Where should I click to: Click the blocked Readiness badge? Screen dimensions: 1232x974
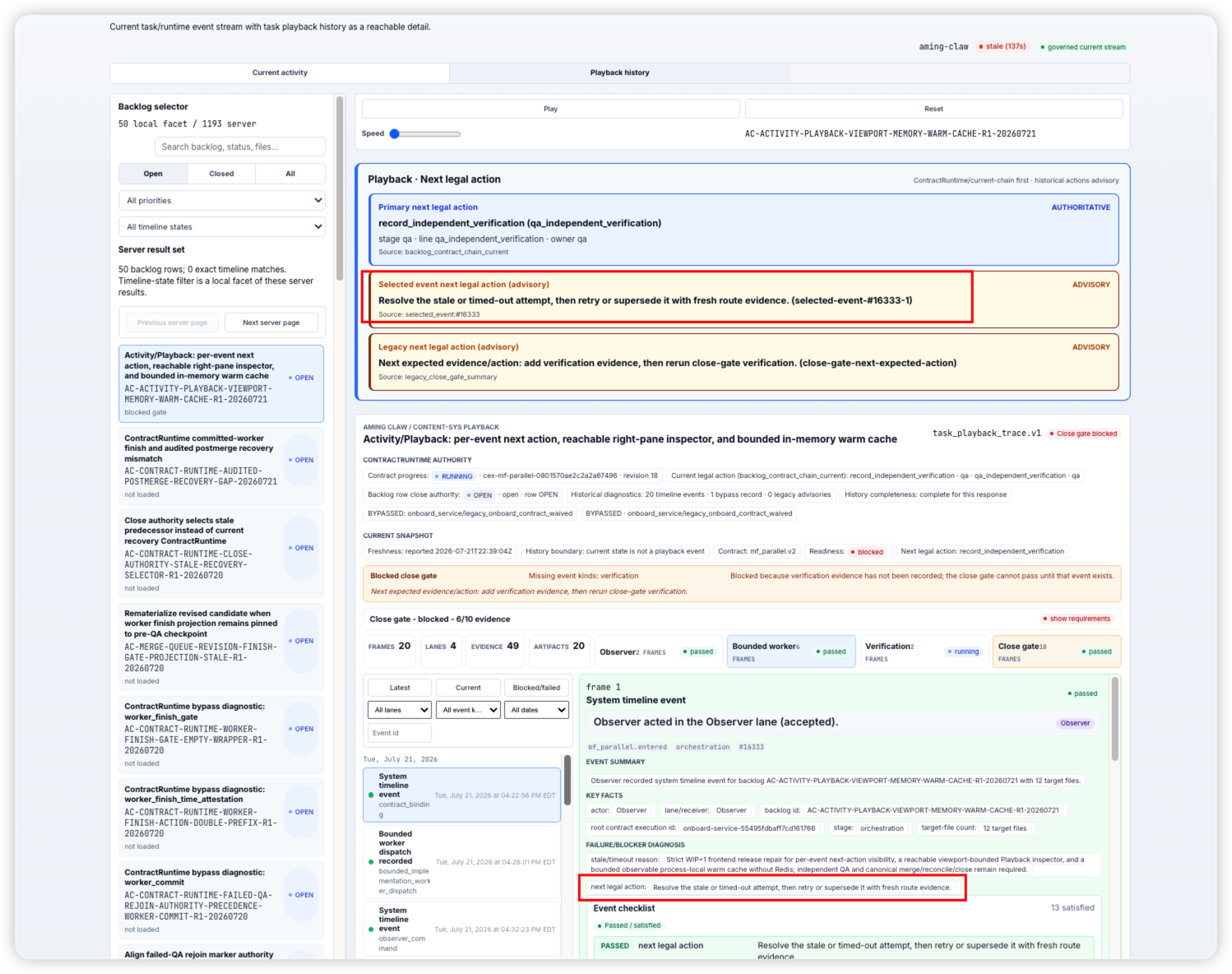point(867,552)
